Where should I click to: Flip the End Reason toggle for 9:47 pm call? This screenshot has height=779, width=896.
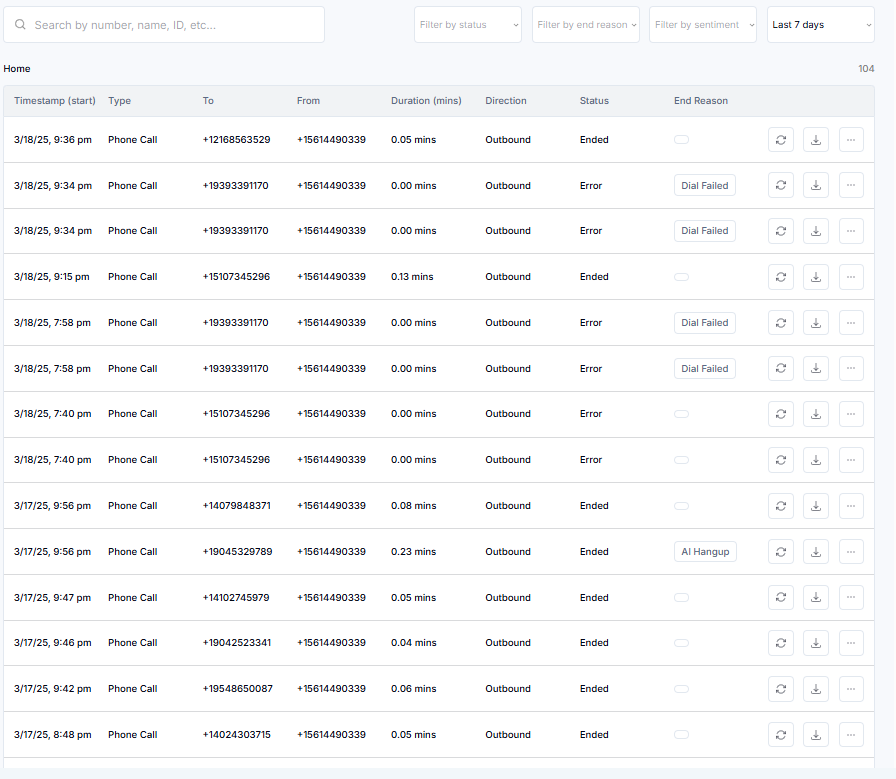point(681,597)
